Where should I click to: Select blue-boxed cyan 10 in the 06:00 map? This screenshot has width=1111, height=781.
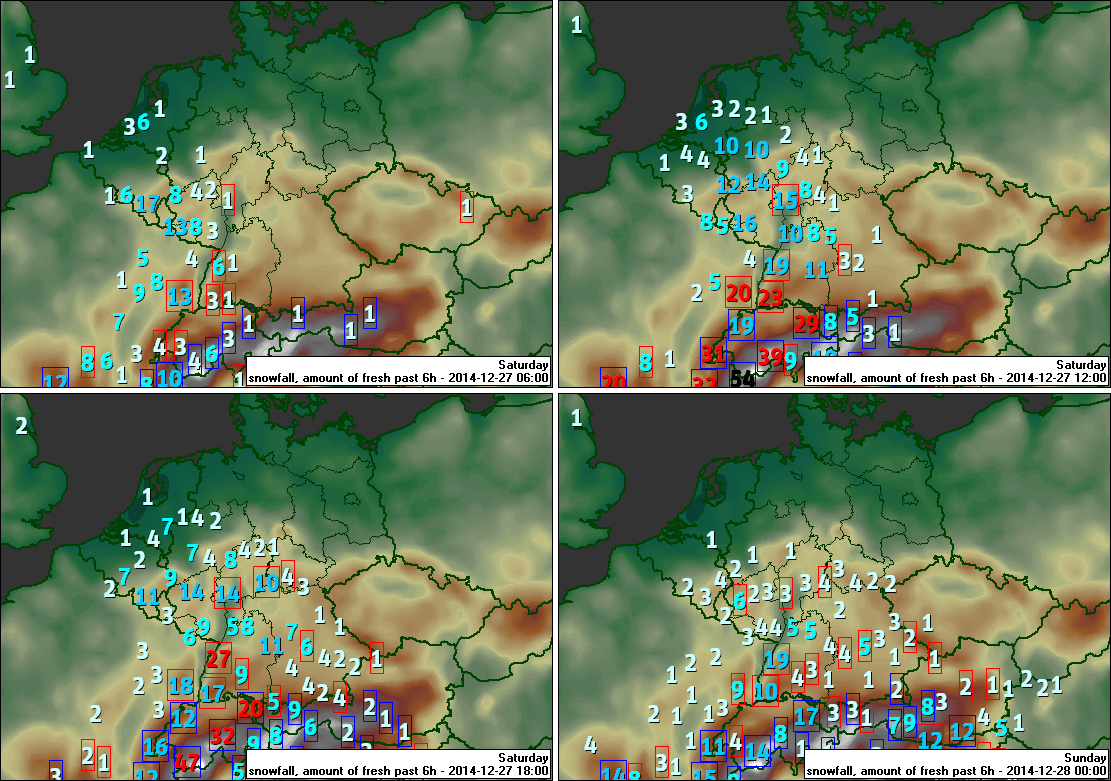169,377
